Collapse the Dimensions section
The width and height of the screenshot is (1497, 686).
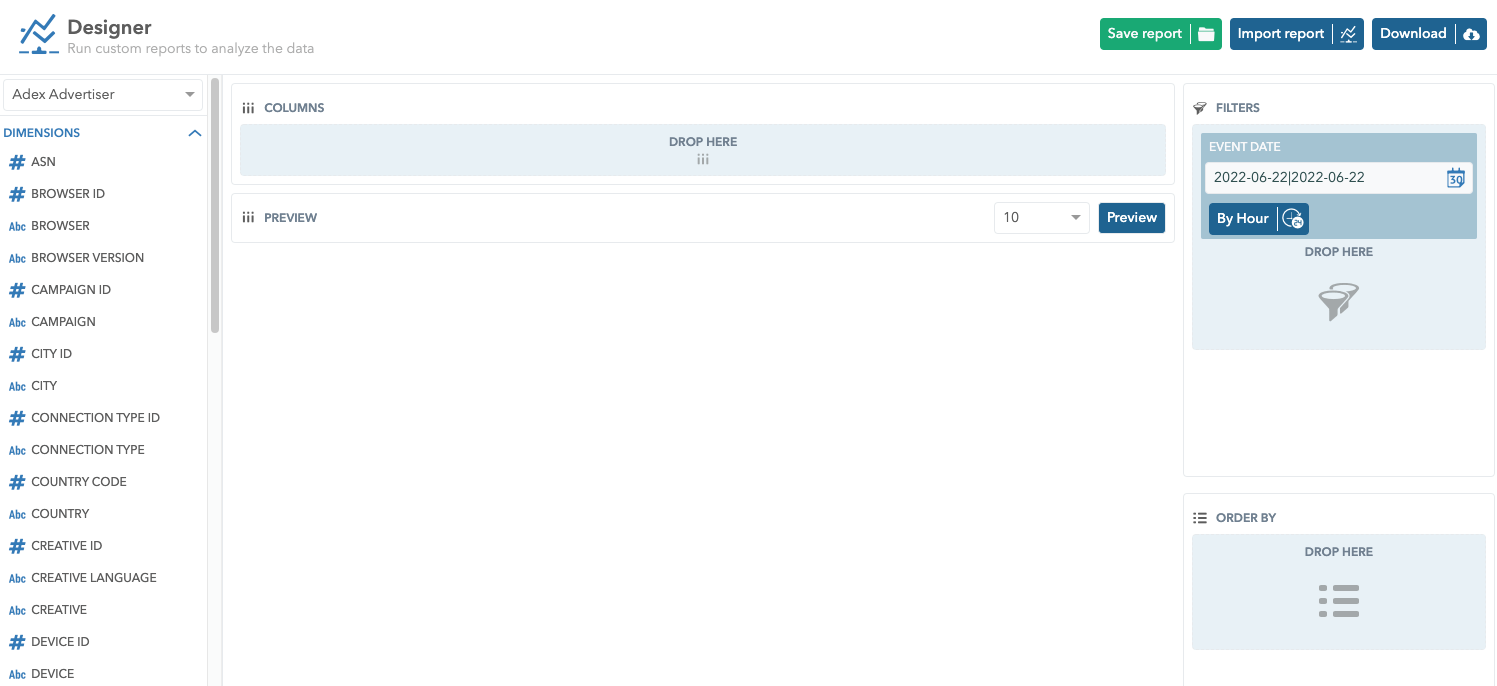point(195,133)
